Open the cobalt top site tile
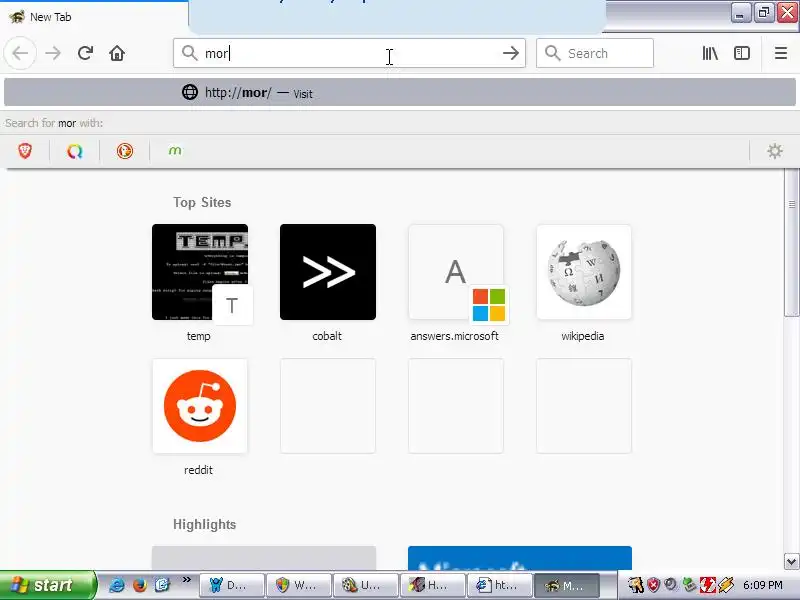The width and height of the screenshot is (800, 600). point(328,272)
